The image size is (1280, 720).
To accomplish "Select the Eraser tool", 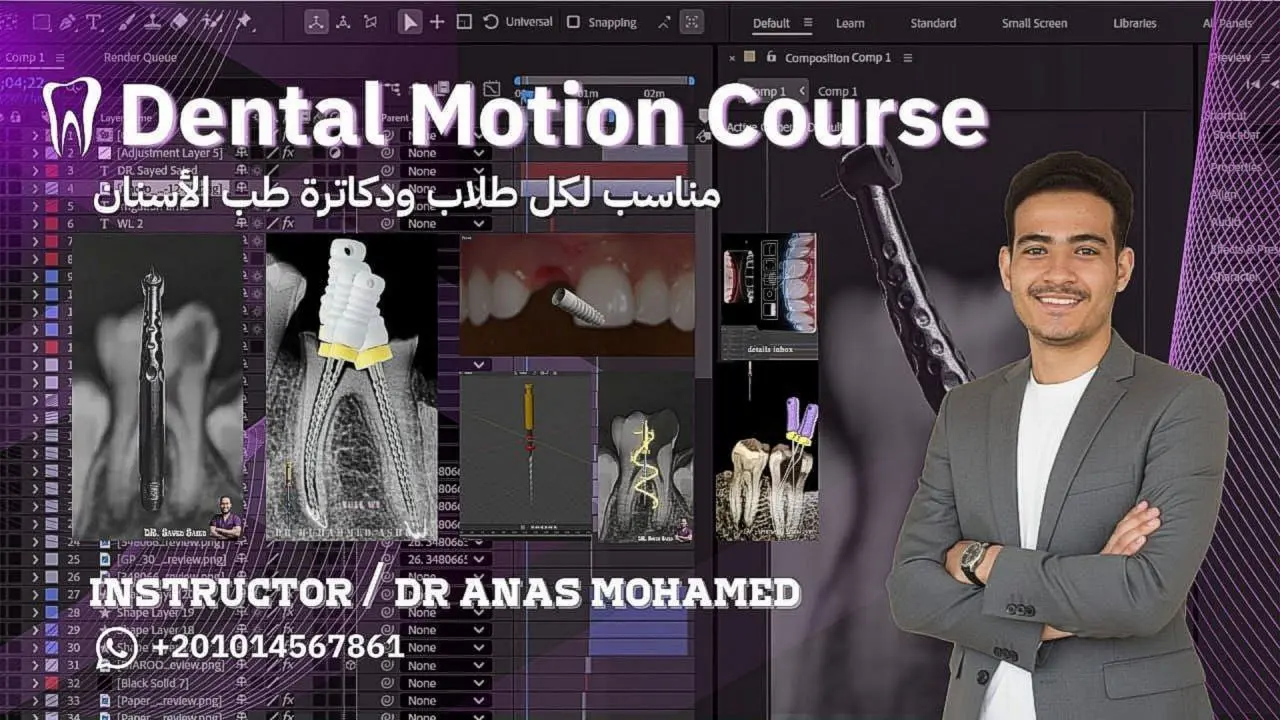I will 179,21.
